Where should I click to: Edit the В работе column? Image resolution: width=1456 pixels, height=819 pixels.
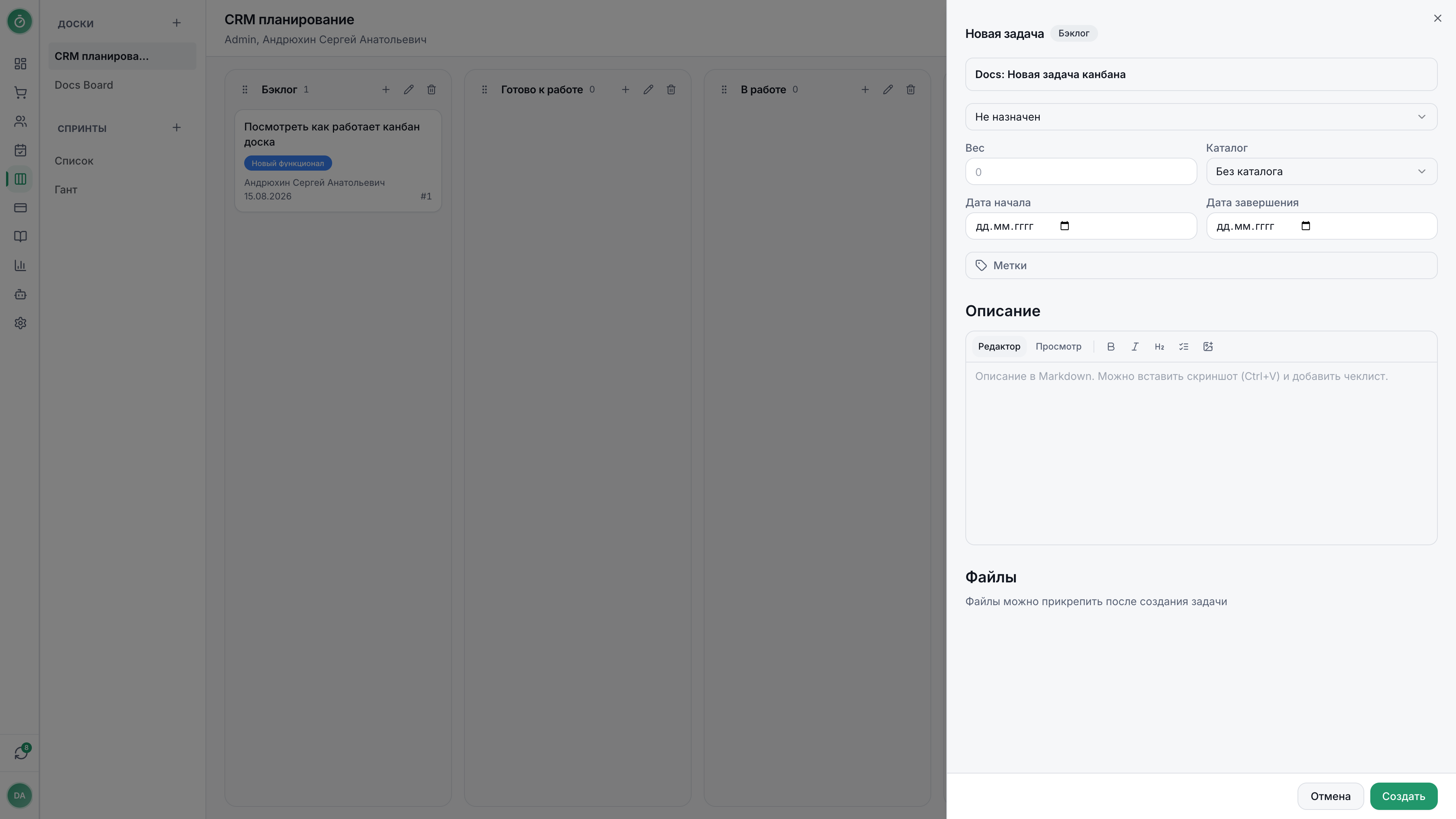point(888,90)
